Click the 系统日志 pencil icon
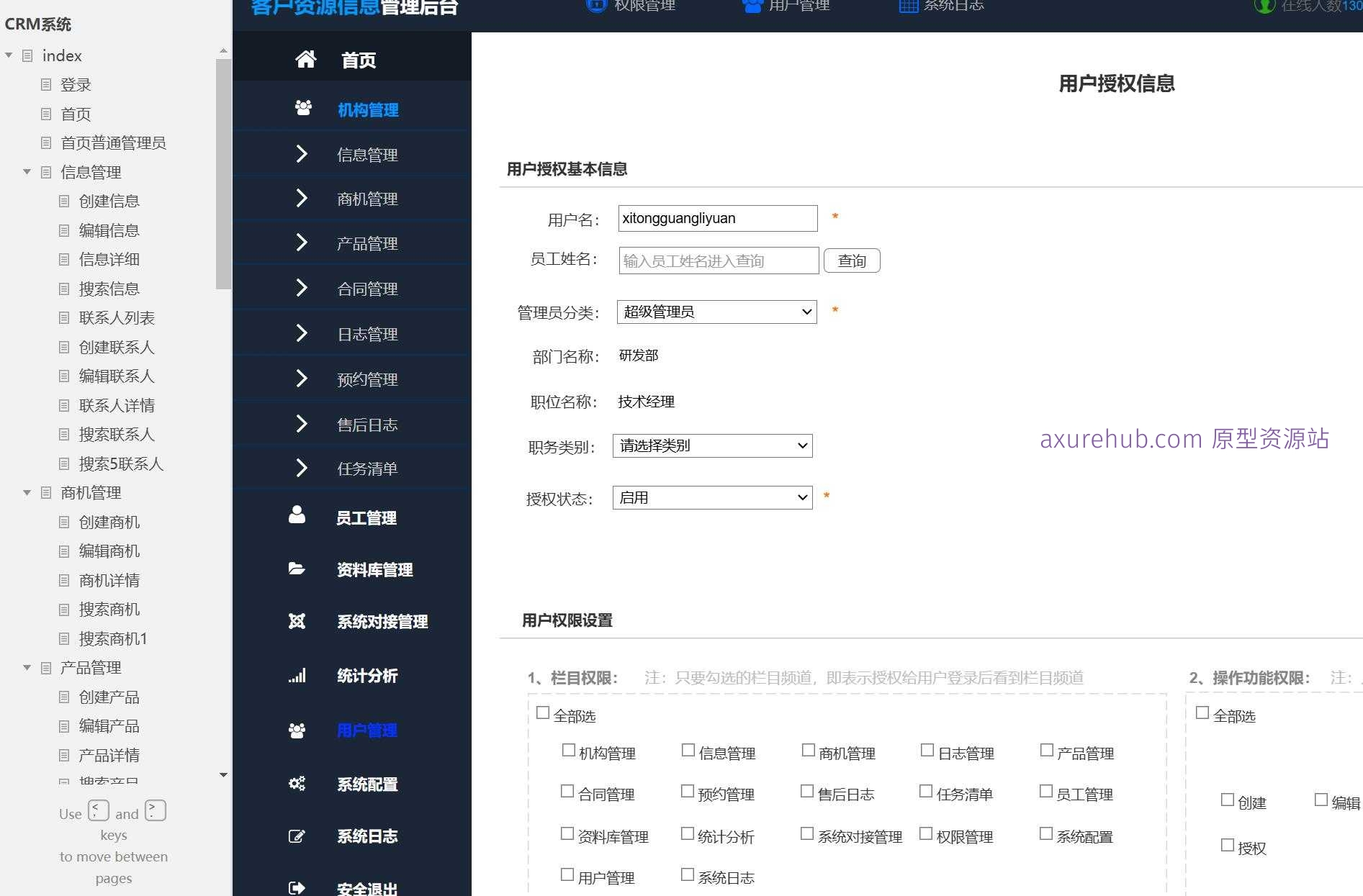The width and height of the screenshot is (1363, 896). 297,836
